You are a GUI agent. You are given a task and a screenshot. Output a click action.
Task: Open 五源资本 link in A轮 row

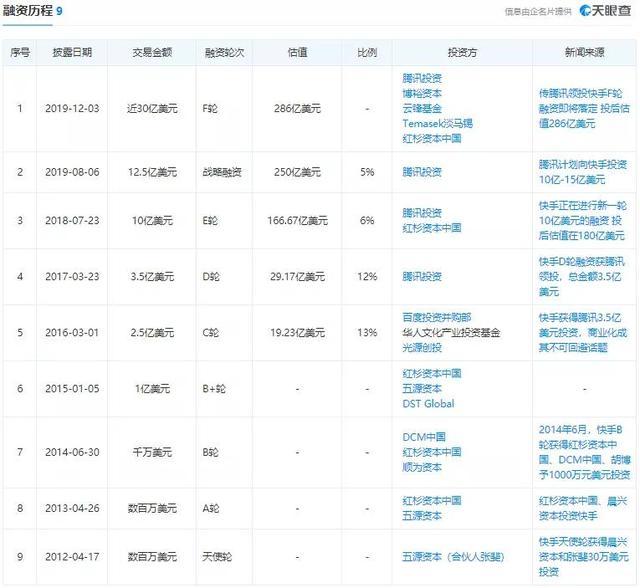(x=422, y=515)
